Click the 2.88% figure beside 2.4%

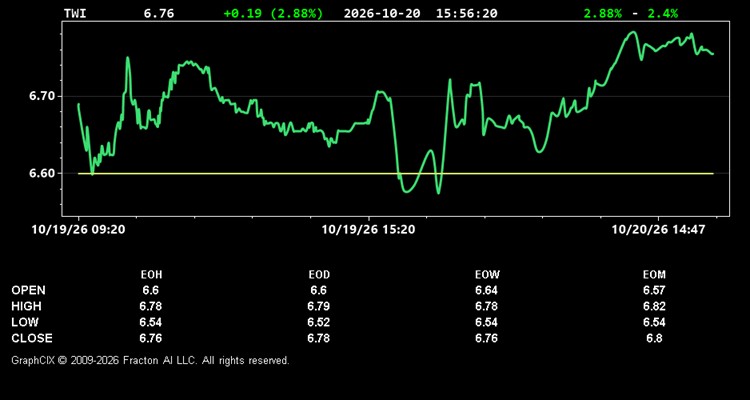click(603, 13)
